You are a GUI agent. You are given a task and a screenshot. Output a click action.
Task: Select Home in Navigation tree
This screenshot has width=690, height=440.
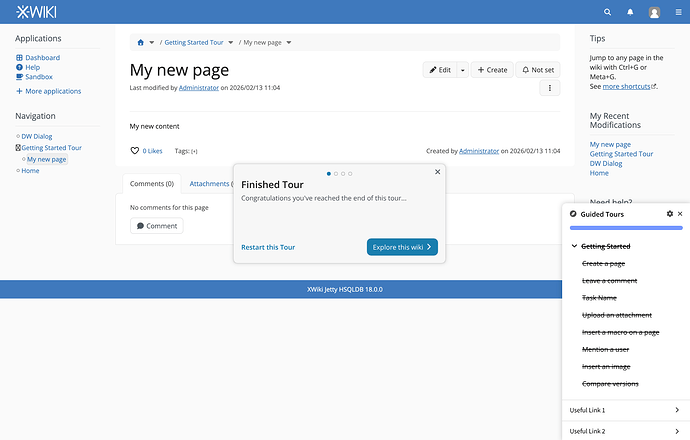(x=30, y=171)
